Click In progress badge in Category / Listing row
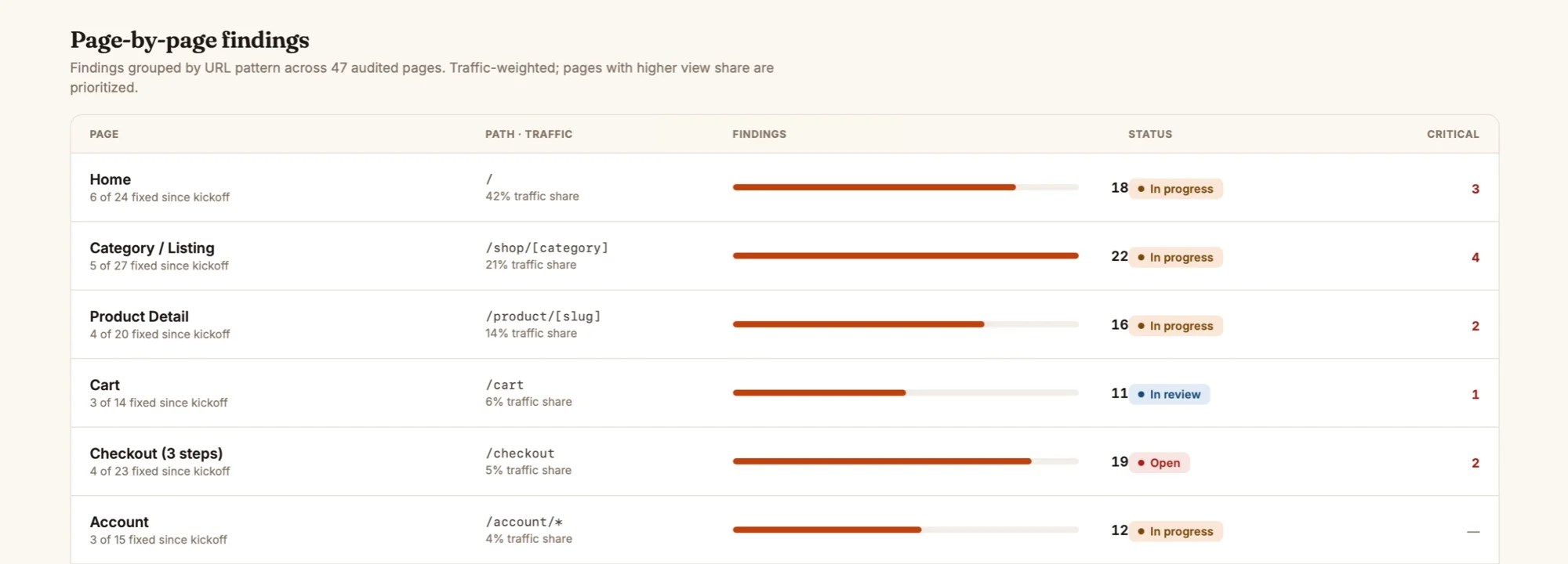Viewport: 1568px width, 564px height. (1175, 258)
